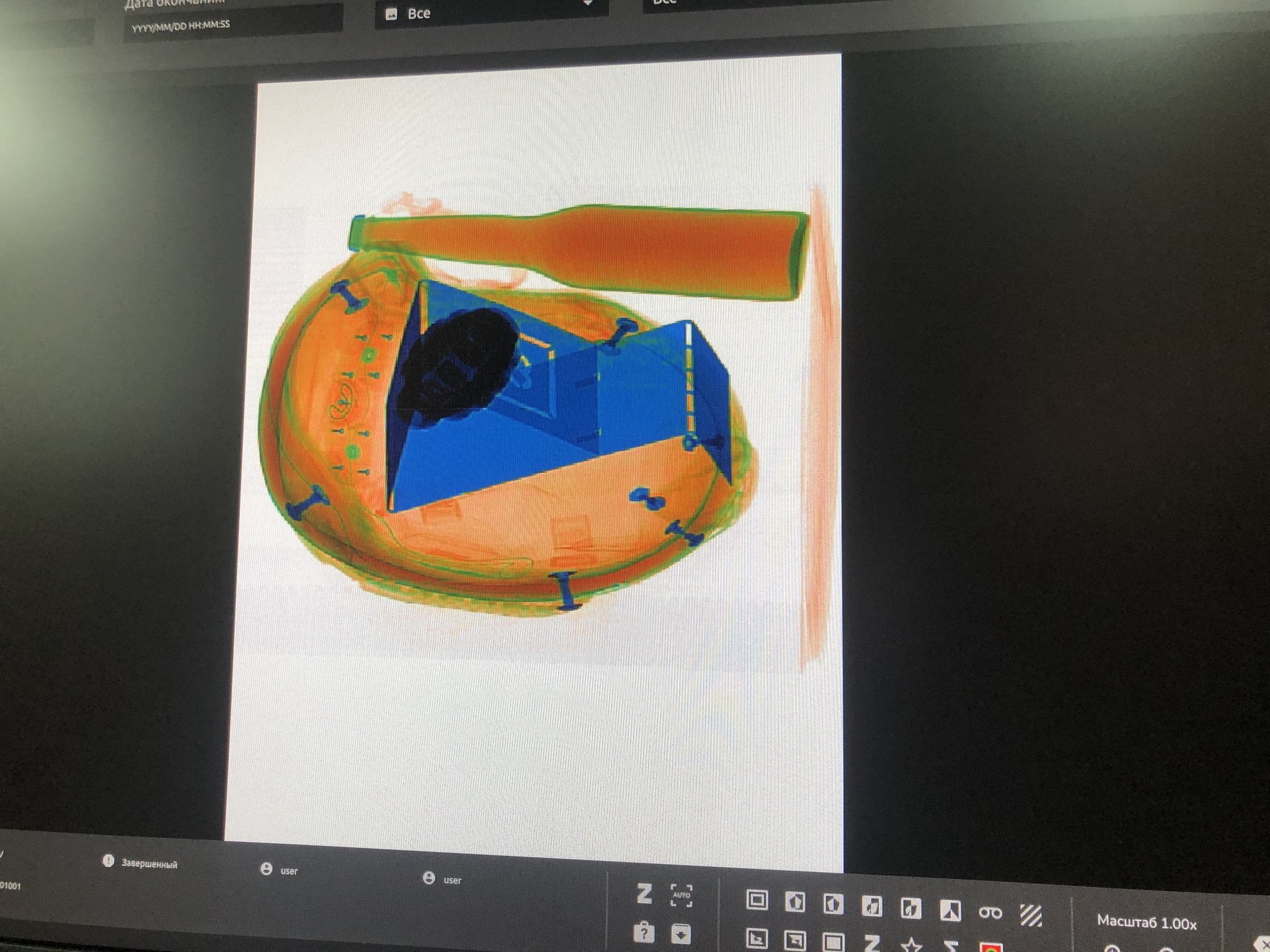Select the rainbow color palette swatch

click(x=992, y=948)
